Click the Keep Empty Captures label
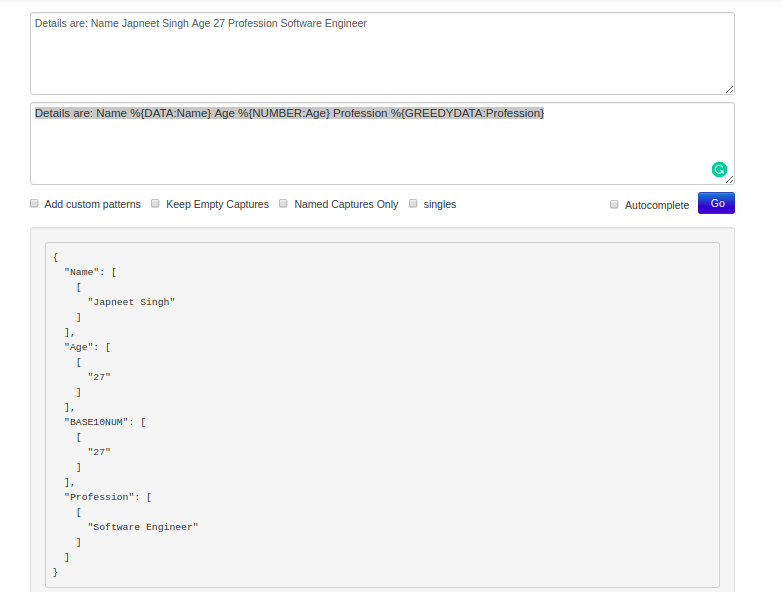This screenshot has width=782, height=592. pyautogui.click(x=217, y=204)
